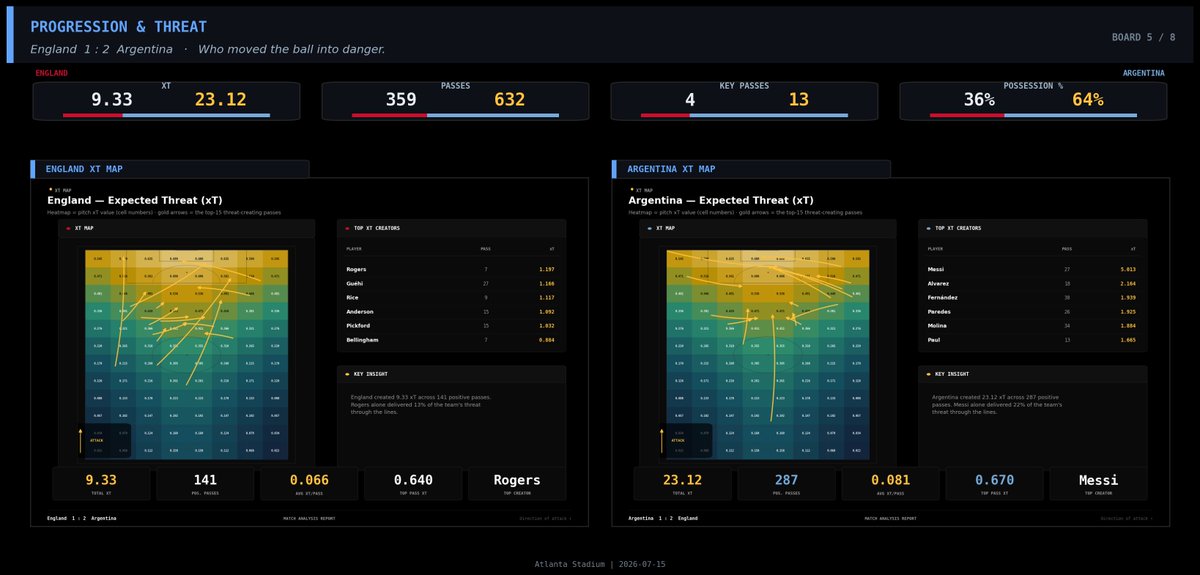Click Argentina's 287 POS. PASSES stat card
Screen dimensions: 1200x575
[786, 484]
